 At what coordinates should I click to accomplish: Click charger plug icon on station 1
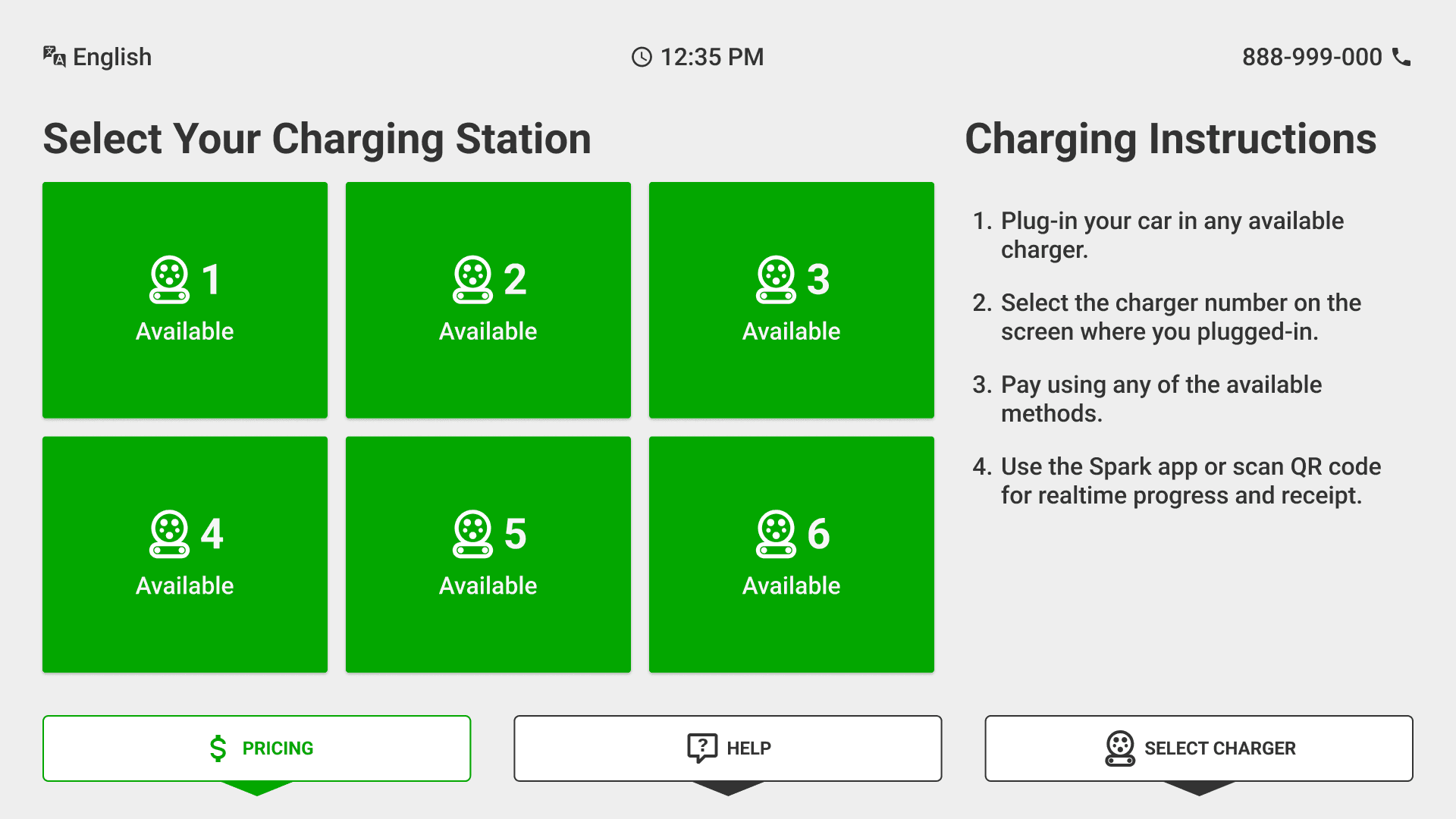click(x=169, y=280)
